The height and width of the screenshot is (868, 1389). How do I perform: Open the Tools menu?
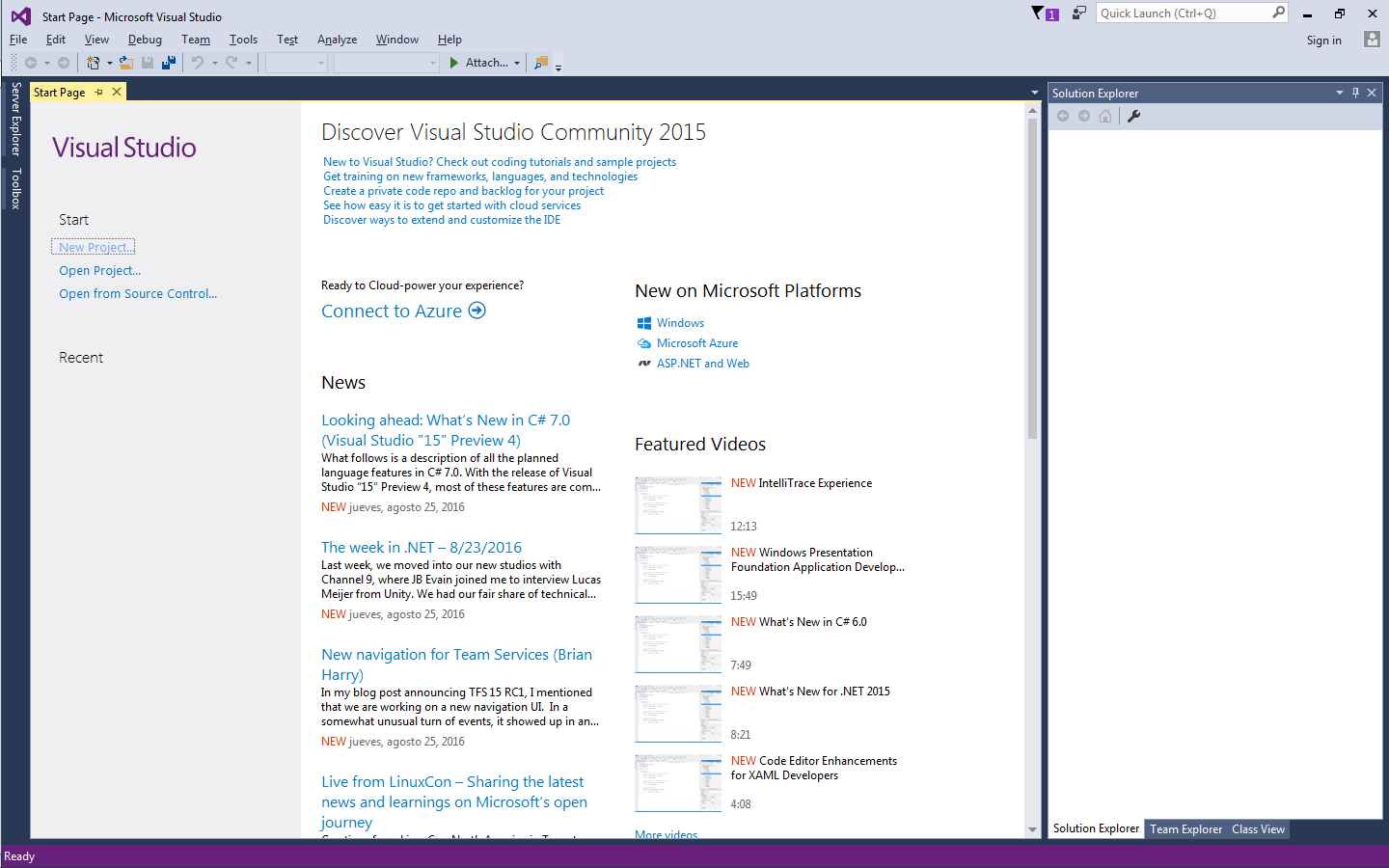243,40
